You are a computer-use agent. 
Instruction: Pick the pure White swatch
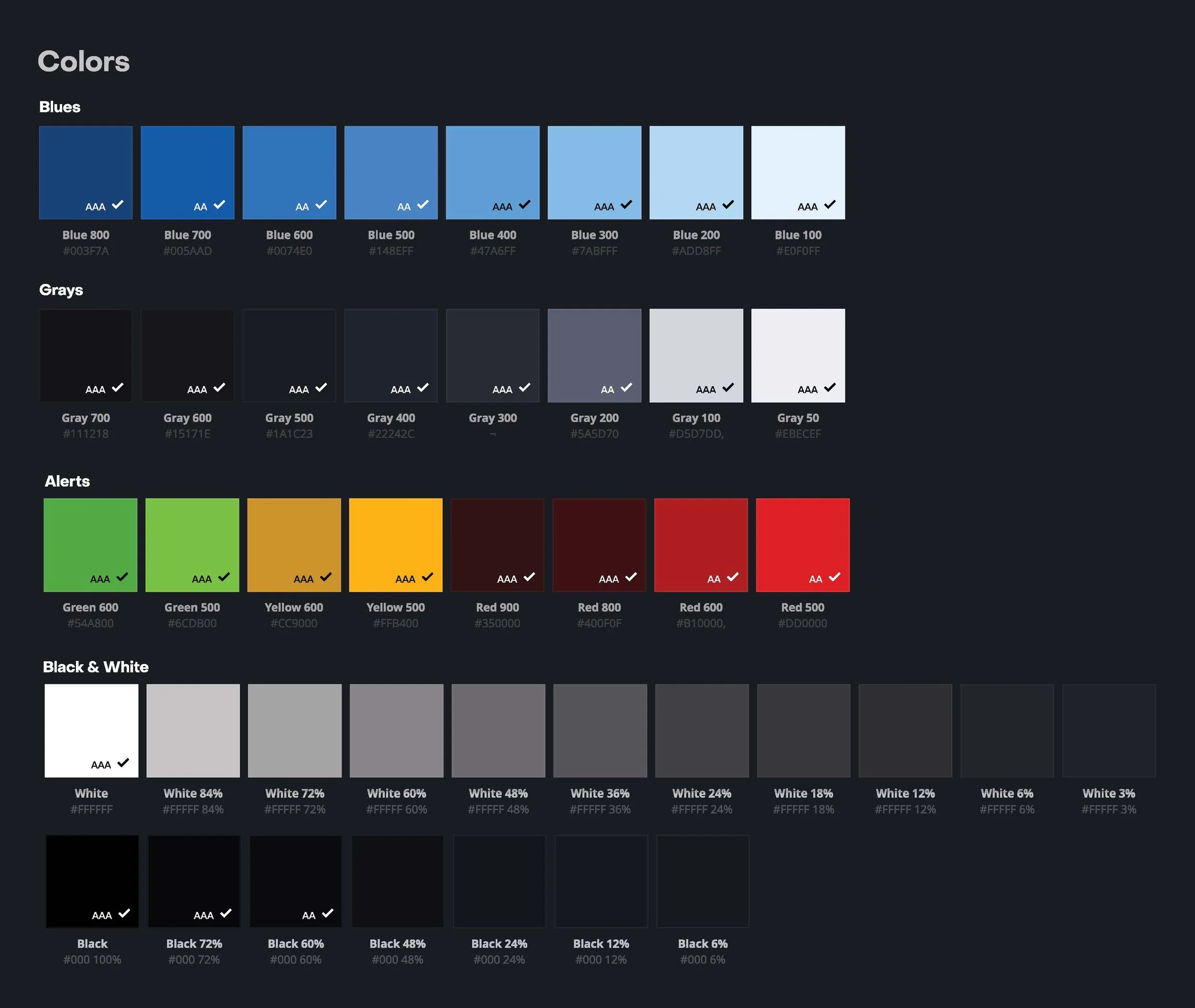click(91, 730)
